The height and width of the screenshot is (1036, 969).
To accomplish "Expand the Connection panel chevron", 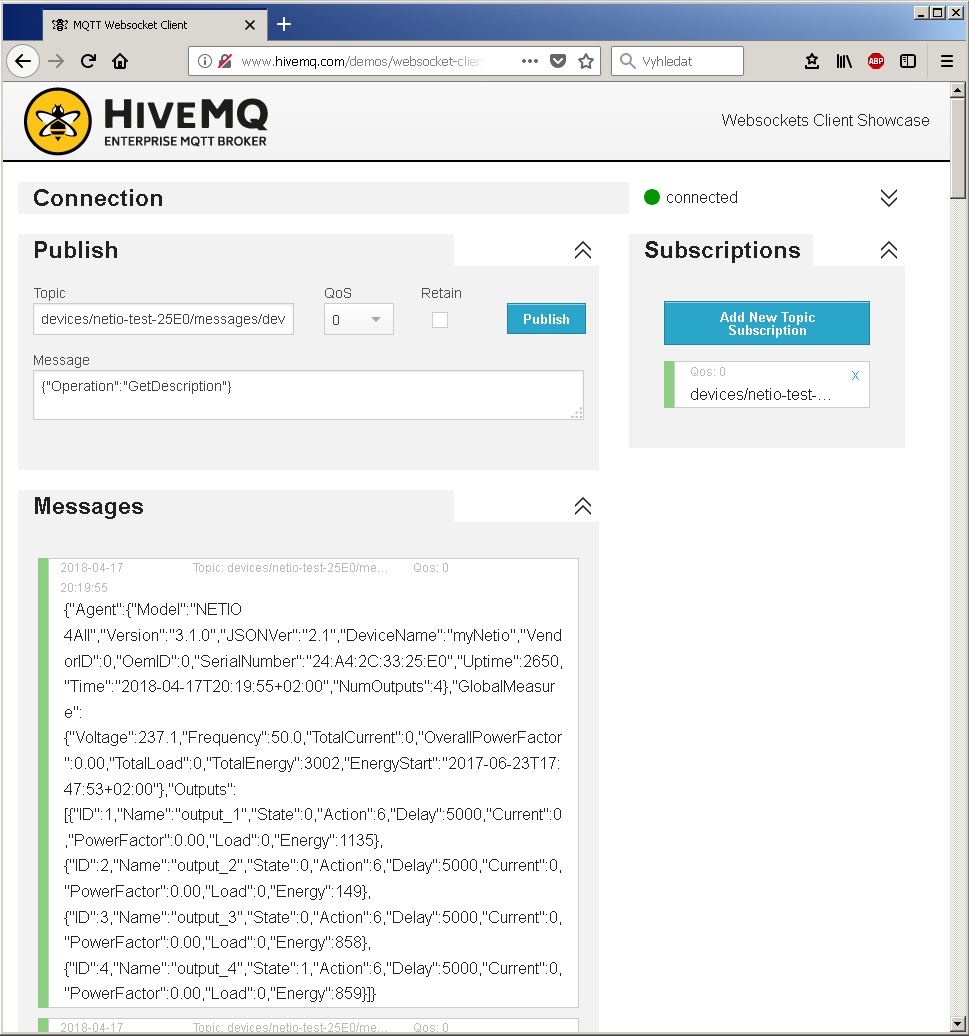I will click(x=889, y=198).
